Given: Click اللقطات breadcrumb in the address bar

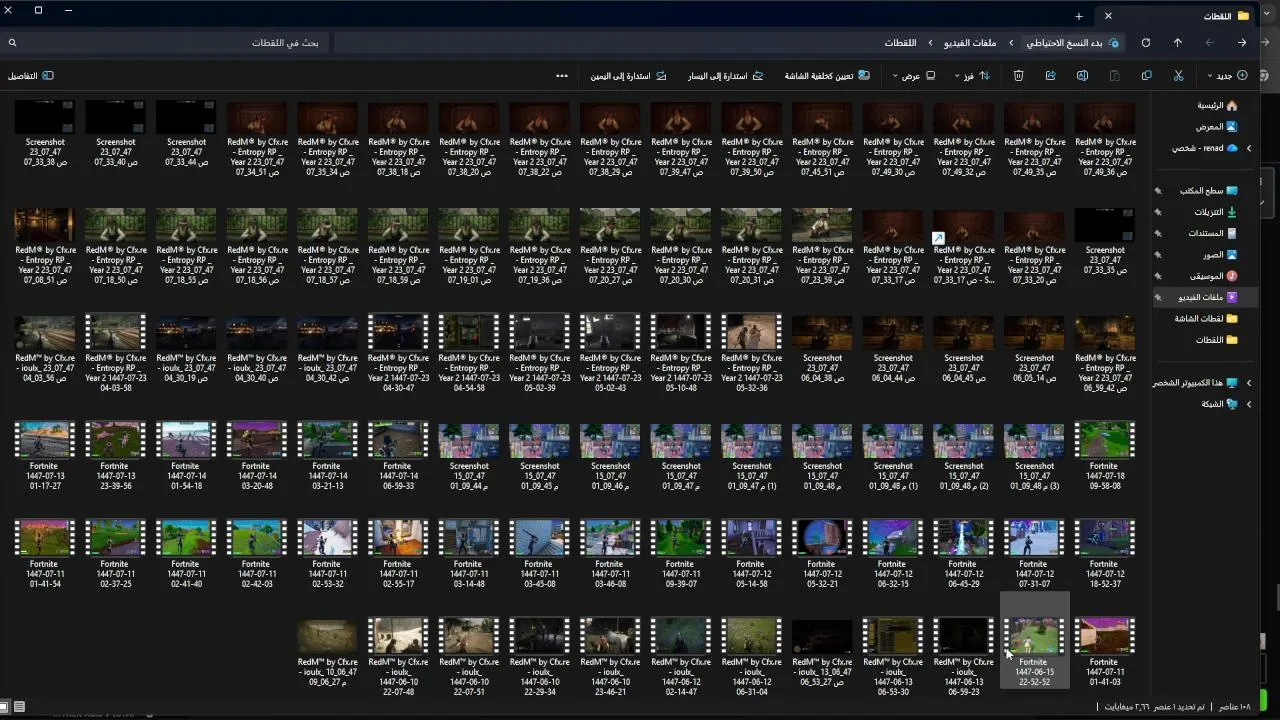Looking at the screenshot, I should tap(900, 43).
